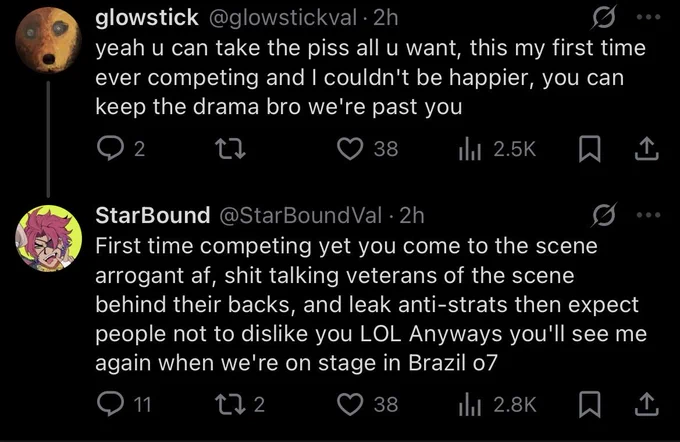The image size is (680, 442).
Task: Visit the @StarBoundVal handle
Action: point(301,216)
